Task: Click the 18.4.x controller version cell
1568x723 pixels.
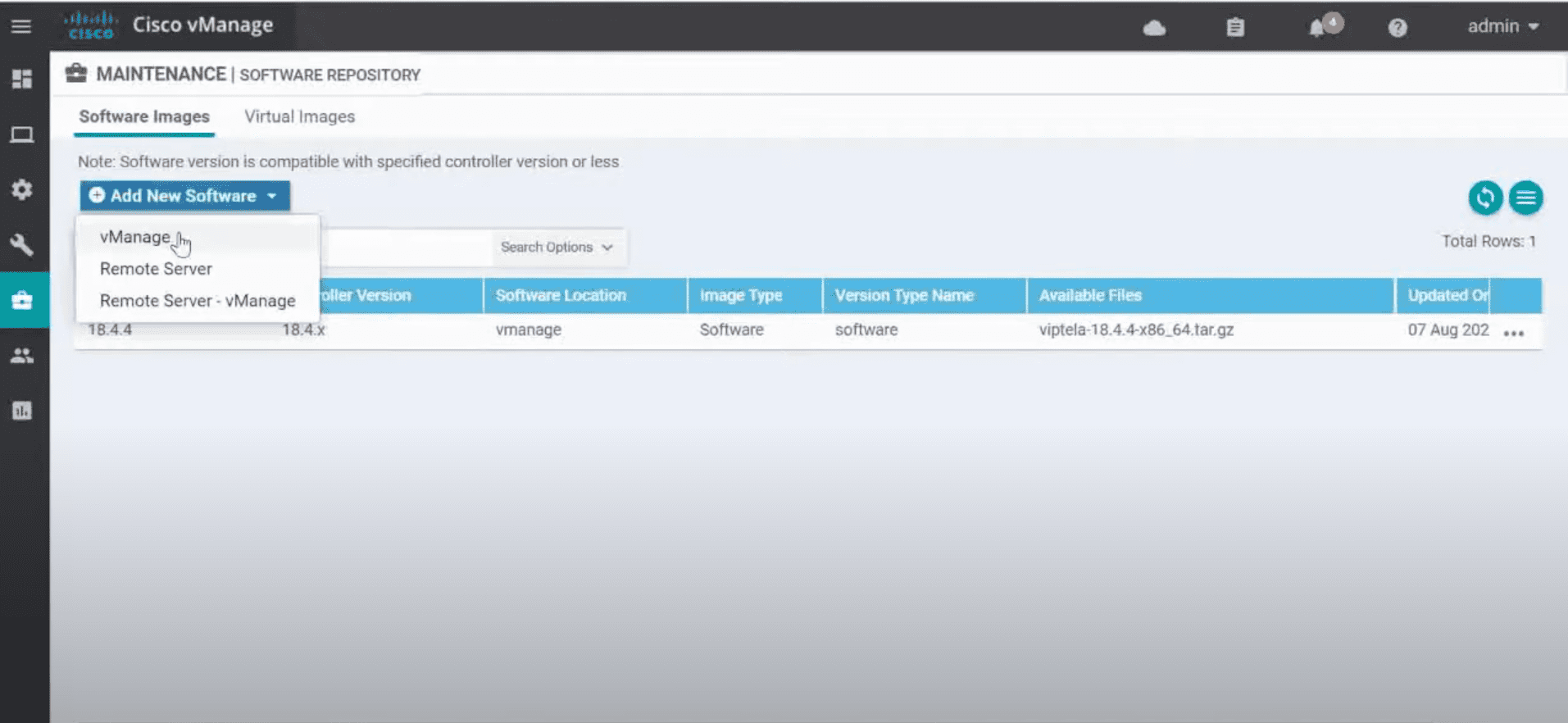Action: (x=303, y=330)
